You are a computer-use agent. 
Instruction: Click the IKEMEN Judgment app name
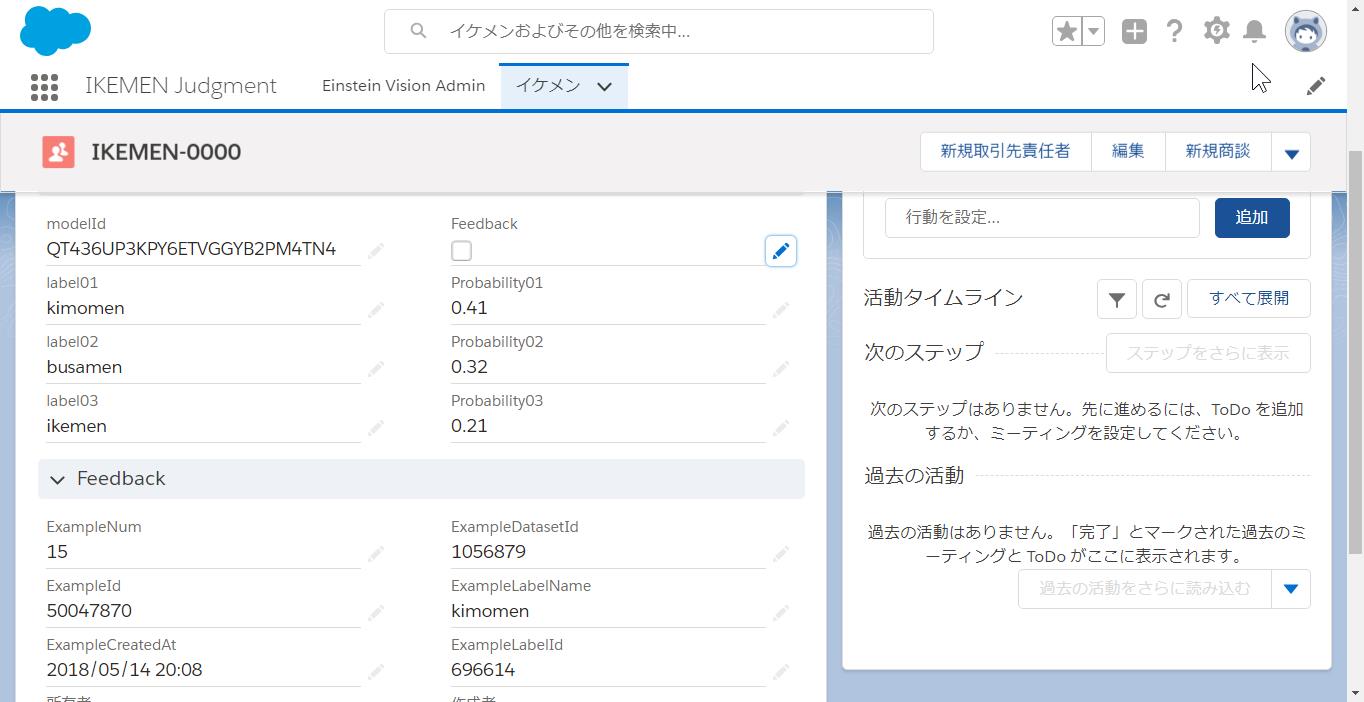pyautogui.click(x=181, y=86)
